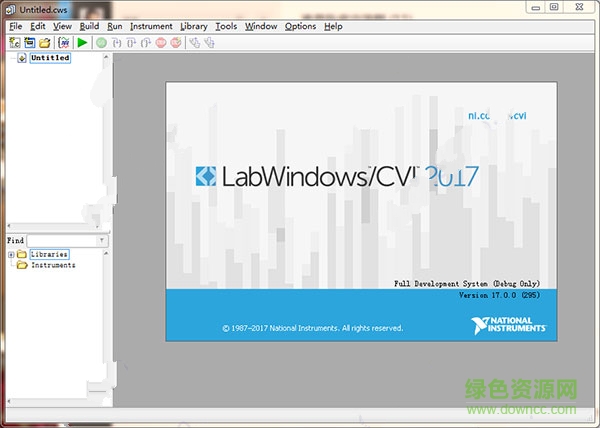Click the Step Over toolbar icon
Viewport: 600px width, 428px height.
131,43
